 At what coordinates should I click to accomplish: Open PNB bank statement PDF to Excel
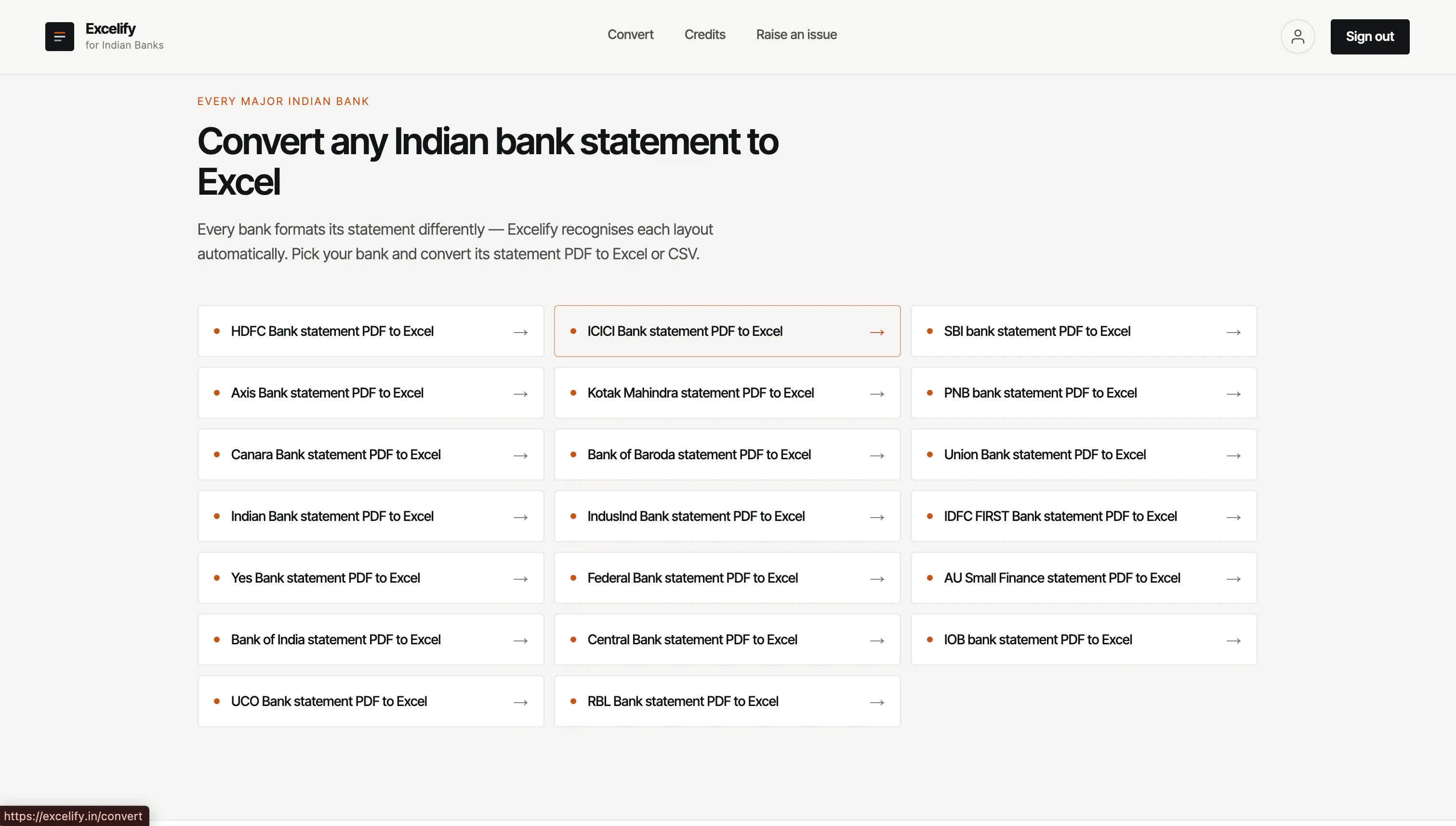(x=1084, y=393)
